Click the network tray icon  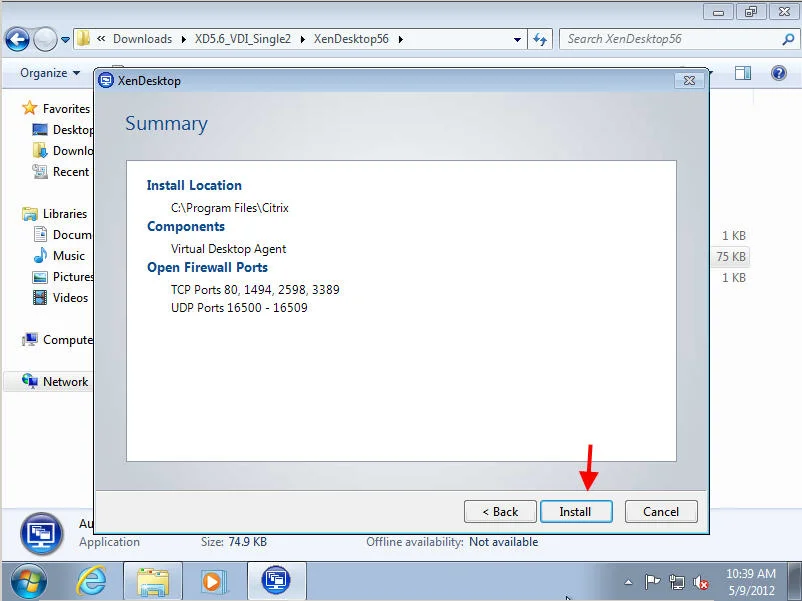[x=677, y=582]
